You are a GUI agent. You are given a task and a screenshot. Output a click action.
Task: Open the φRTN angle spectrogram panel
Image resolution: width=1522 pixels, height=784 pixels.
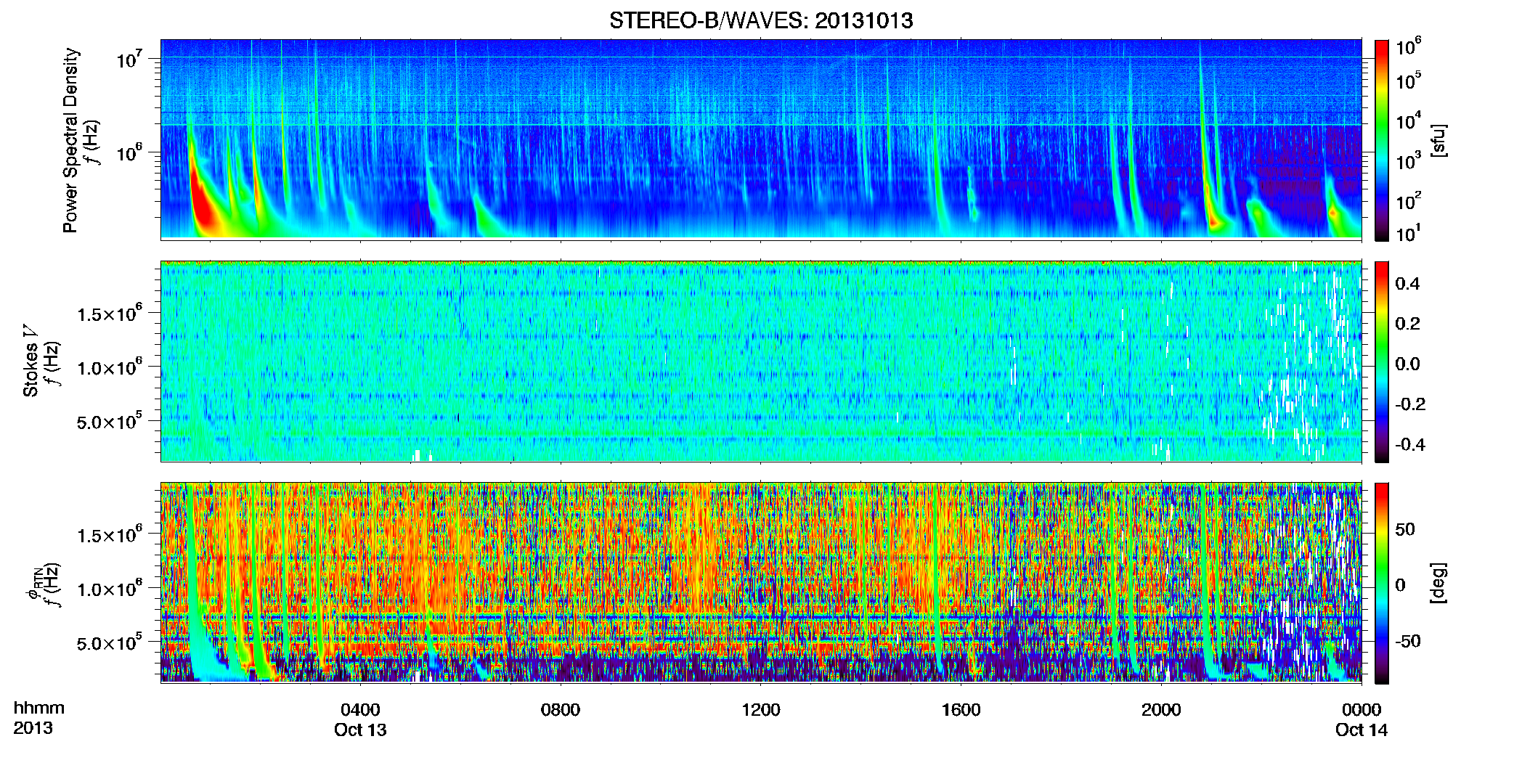pyautogui.click(x=761, y=582)
